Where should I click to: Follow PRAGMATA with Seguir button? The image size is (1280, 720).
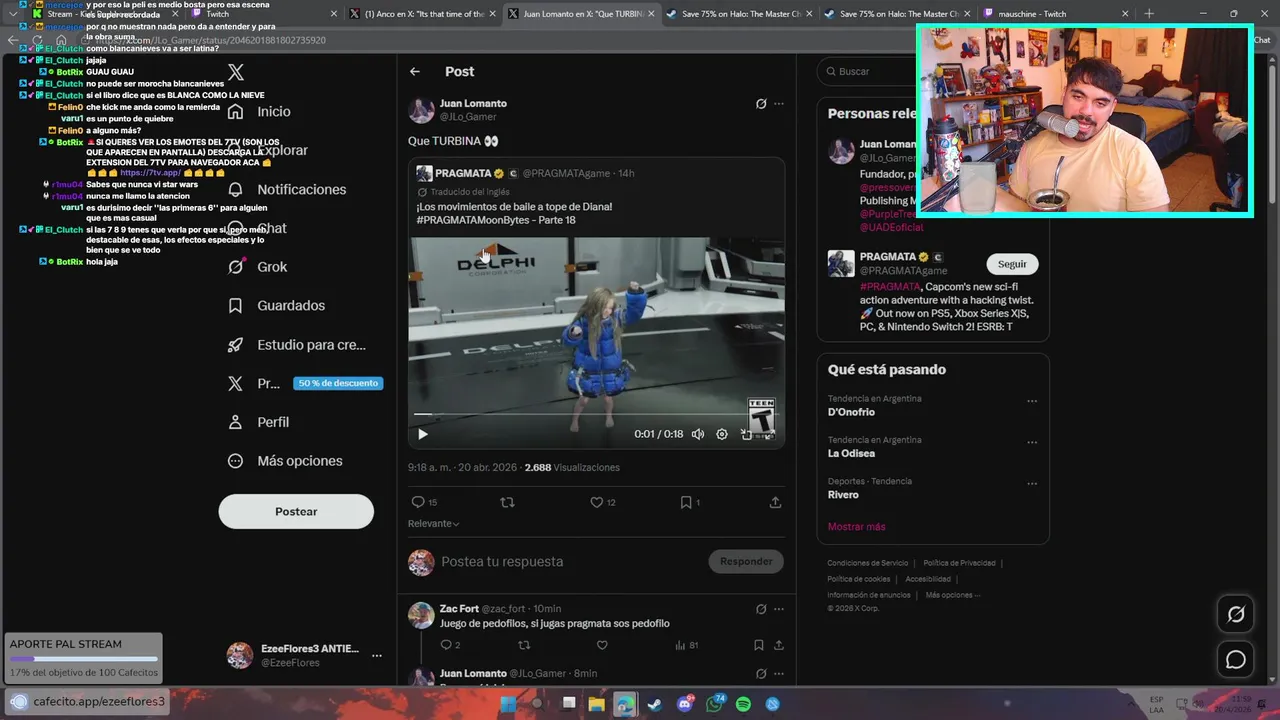[1012, 264]
